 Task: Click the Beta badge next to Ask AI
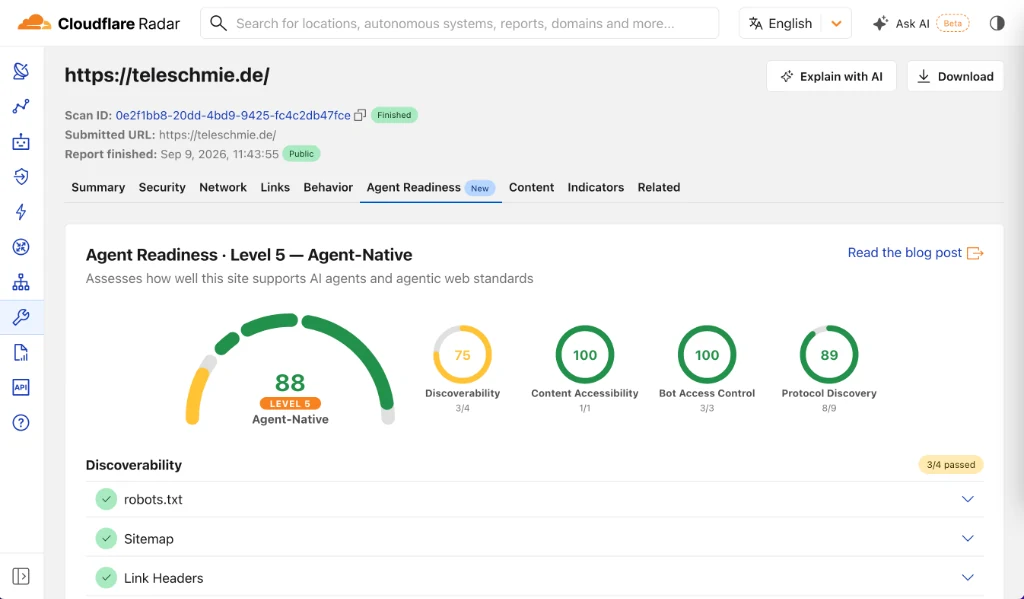(x=953, y=24)
